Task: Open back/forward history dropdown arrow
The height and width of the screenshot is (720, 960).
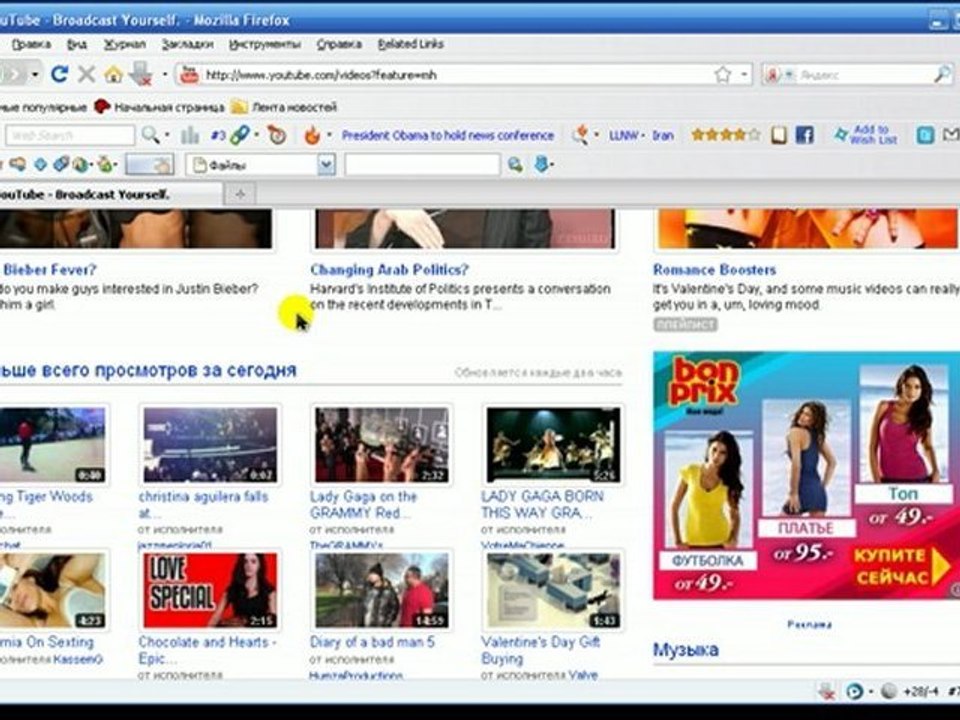Action: (36, 75)
